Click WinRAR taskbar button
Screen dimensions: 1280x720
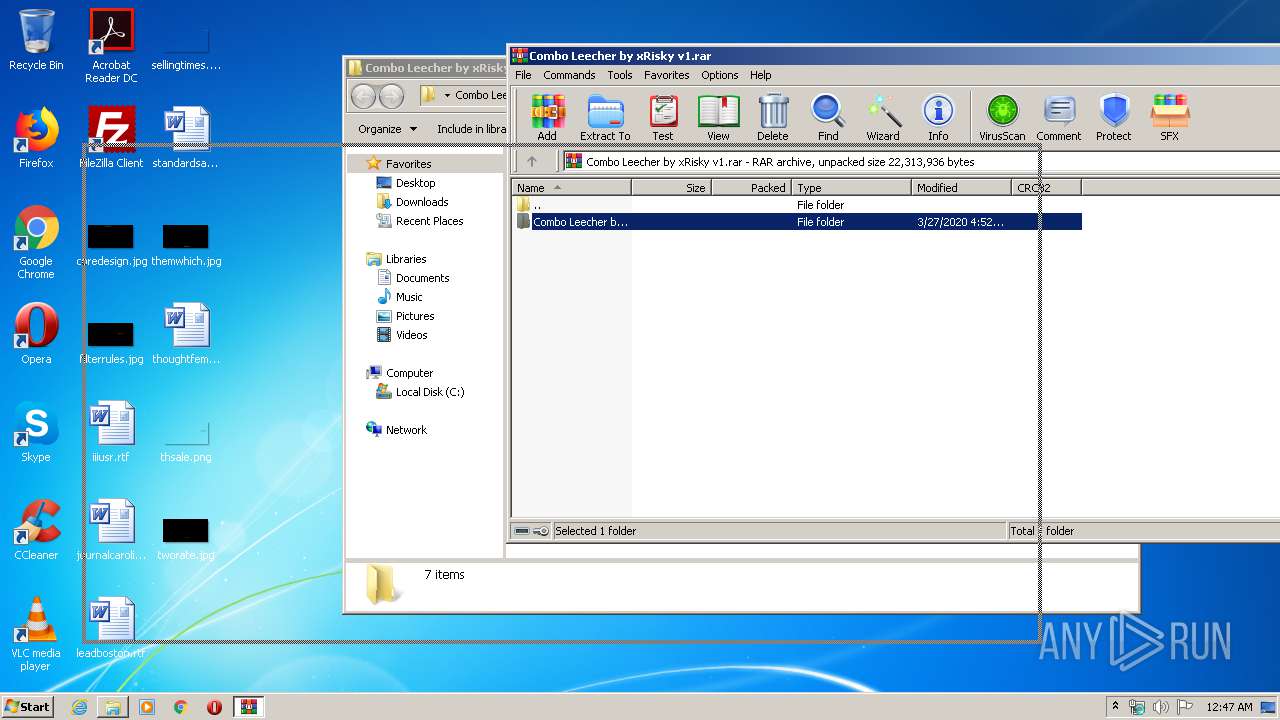[248, 707]
